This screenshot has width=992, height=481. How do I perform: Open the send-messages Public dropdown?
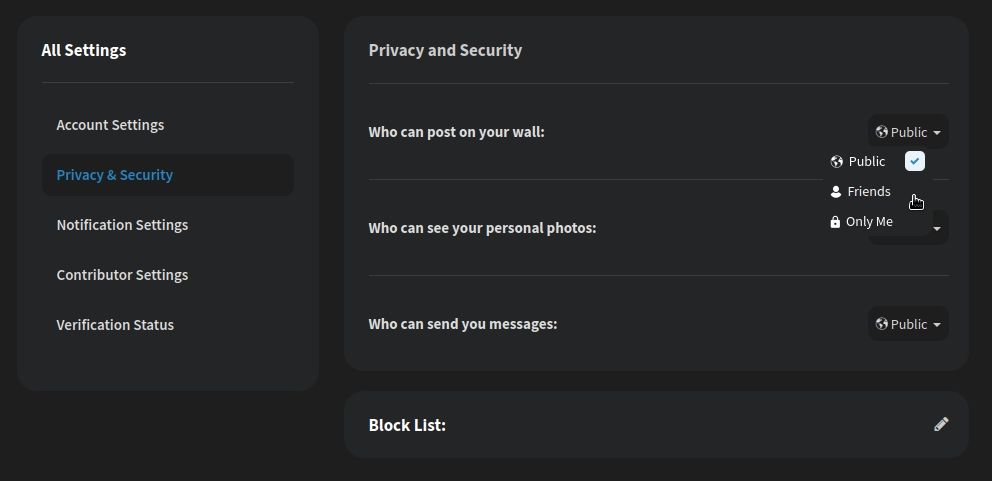(908, 324)
